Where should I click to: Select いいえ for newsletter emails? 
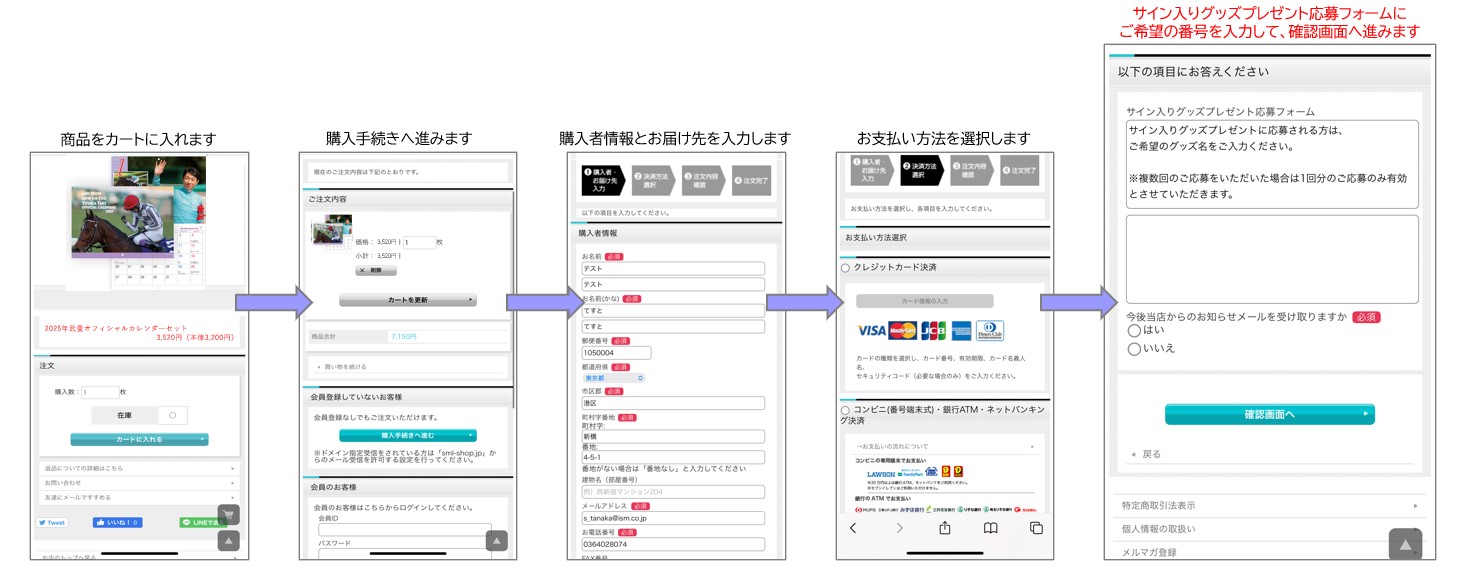tap(1134, 349)
